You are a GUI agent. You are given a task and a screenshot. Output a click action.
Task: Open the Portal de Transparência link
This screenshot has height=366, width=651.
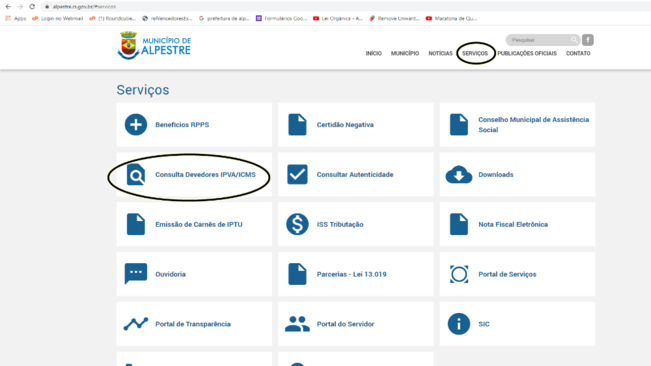click(193, 324)
